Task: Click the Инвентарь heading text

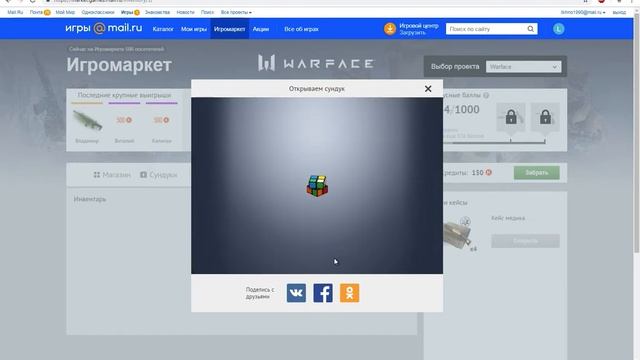Action: coord(90,199)
